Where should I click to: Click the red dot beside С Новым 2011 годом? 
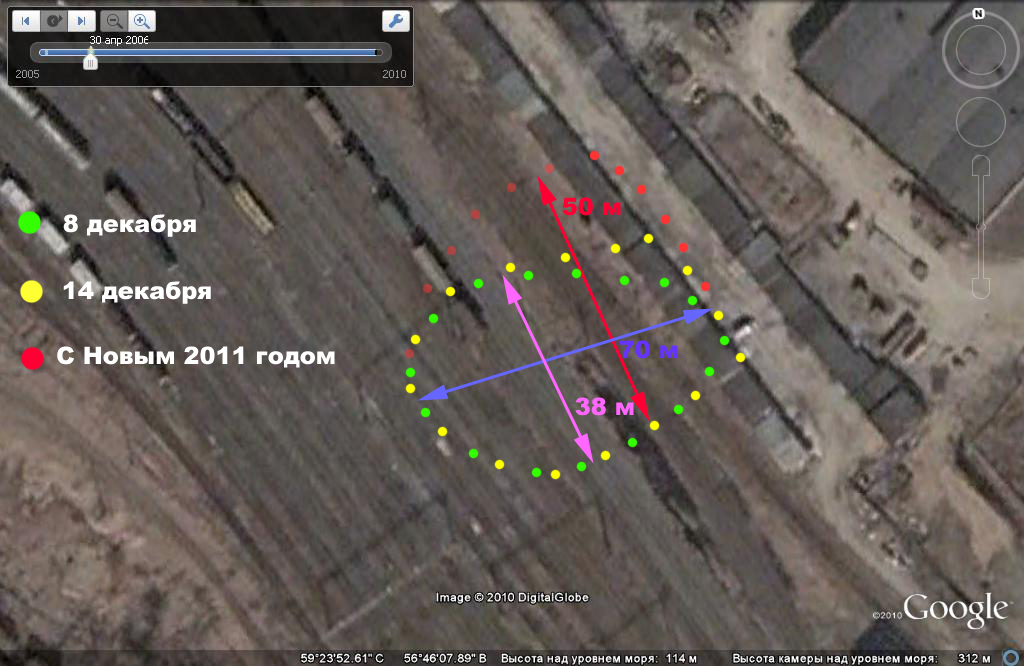(31, 357)
